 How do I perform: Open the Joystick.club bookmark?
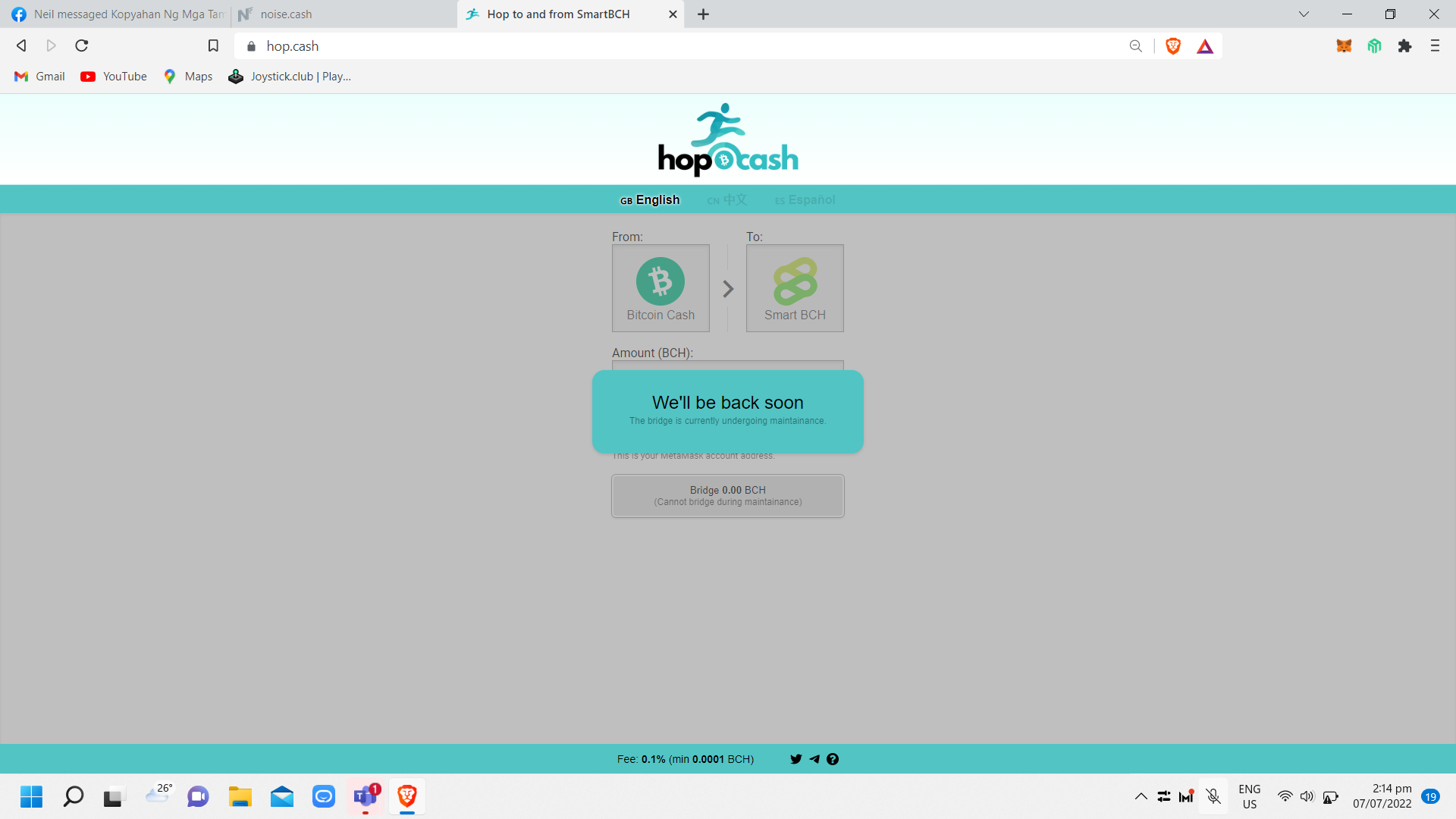pos(290,77)
